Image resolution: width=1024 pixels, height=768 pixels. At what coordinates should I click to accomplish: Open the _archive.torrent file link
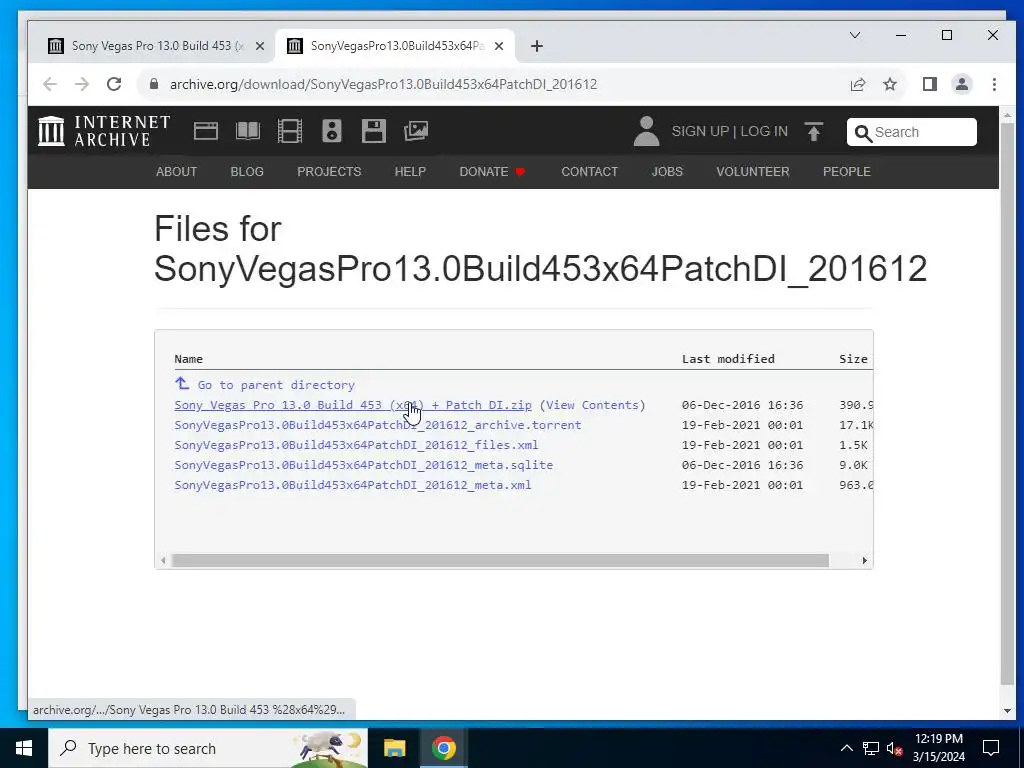pyautogui.click(x=377, y=425)
